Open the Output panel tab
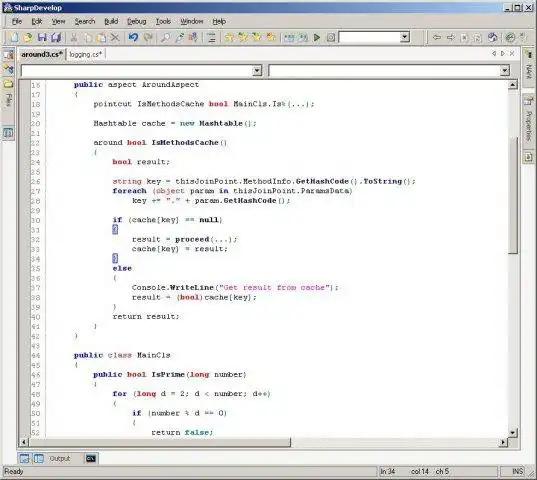The height and width of the screenshot is (480, 537). (60, 458)
